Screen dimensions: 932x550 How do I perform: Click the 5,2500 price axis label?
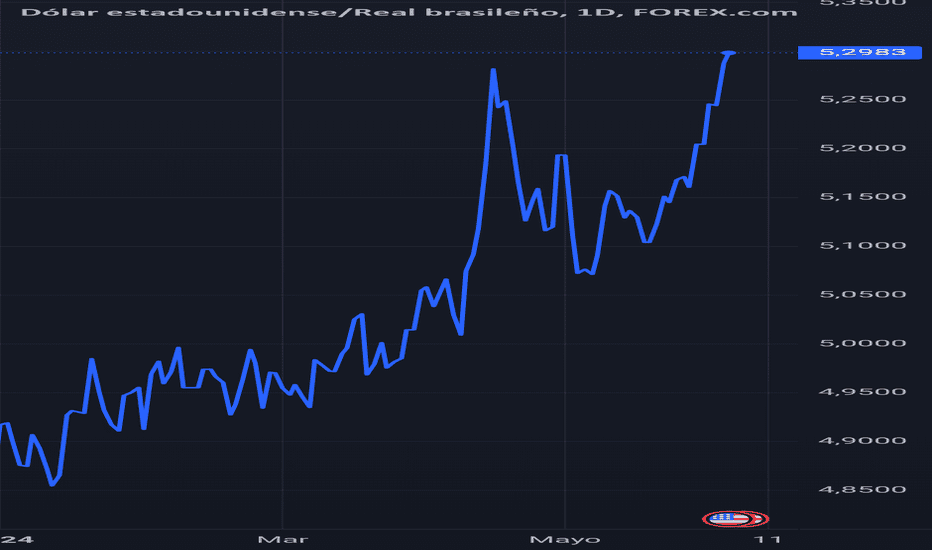click(x=862, y=99)
